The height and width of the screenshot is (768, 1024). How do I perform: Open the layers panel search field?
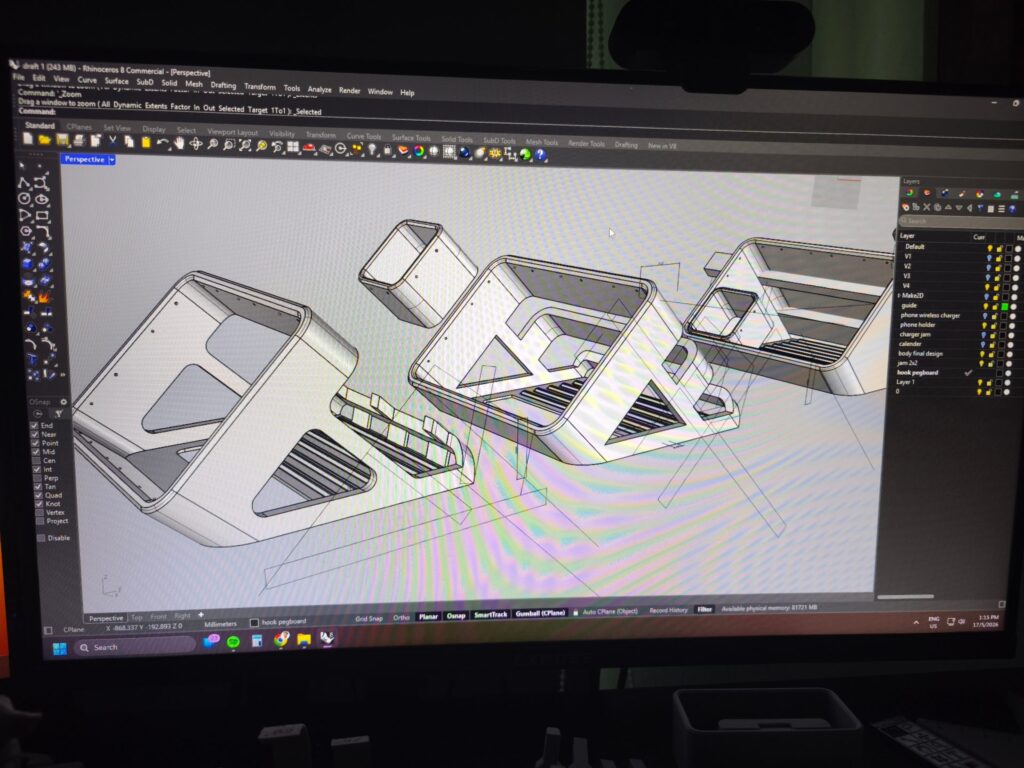click(x=960, y=221)
